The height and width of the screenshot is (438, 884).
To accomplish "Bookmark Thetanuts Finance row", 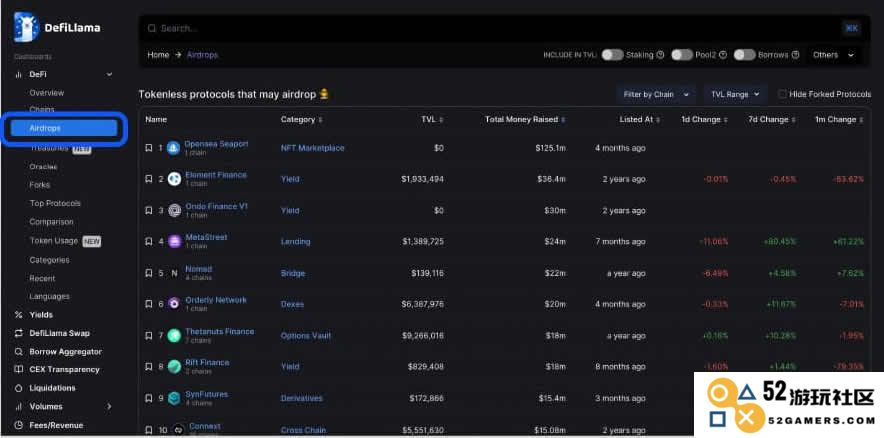I will coord(148,335).
